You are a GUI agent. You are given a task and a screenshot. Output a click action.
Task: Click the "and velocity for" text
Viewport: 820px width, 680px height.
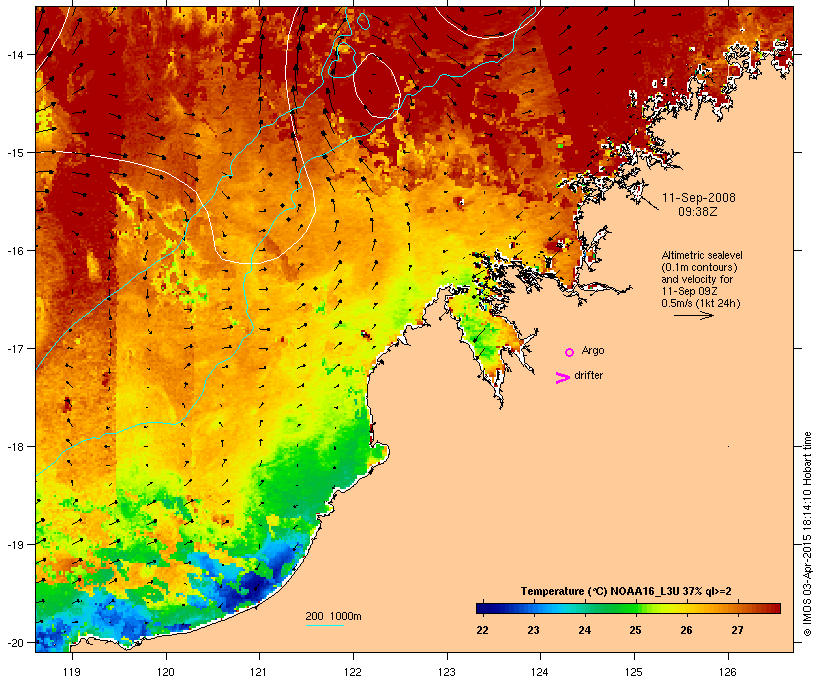697,279
